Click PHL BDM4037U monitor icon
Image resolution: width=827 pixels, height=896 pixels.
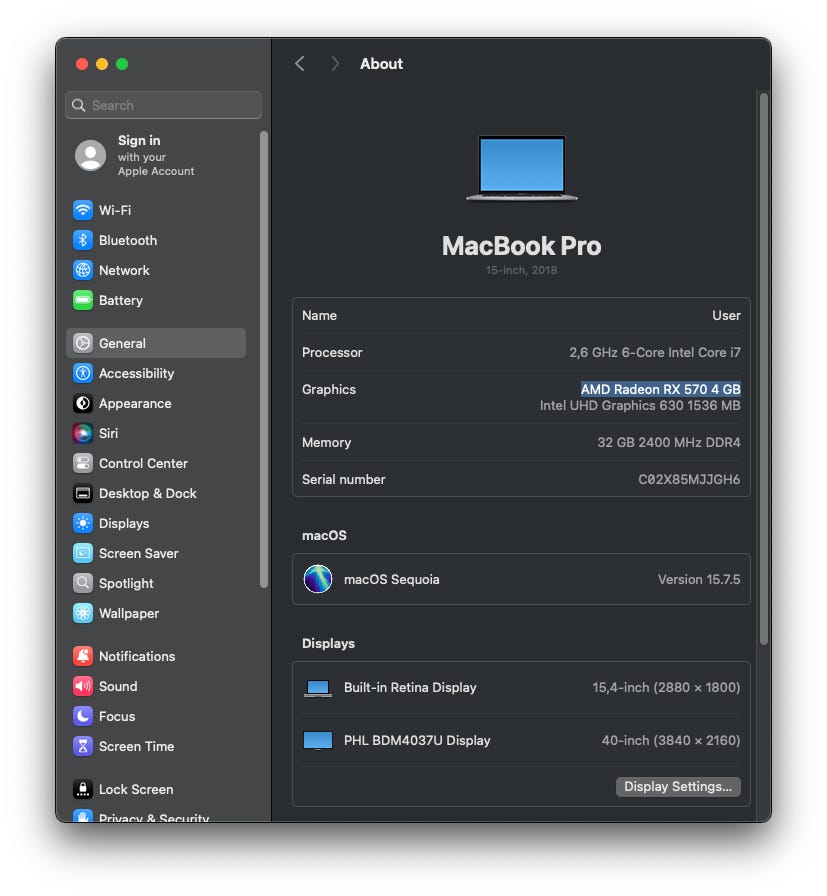[318, 741]
